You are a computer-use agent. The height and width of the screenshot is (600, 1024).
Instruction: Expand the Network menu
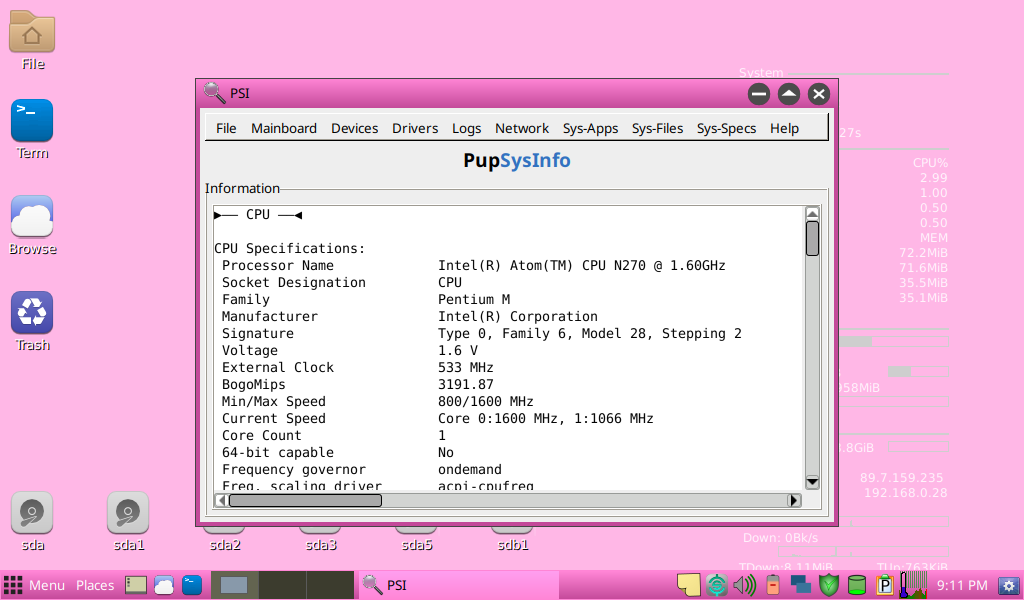[522, 128]
